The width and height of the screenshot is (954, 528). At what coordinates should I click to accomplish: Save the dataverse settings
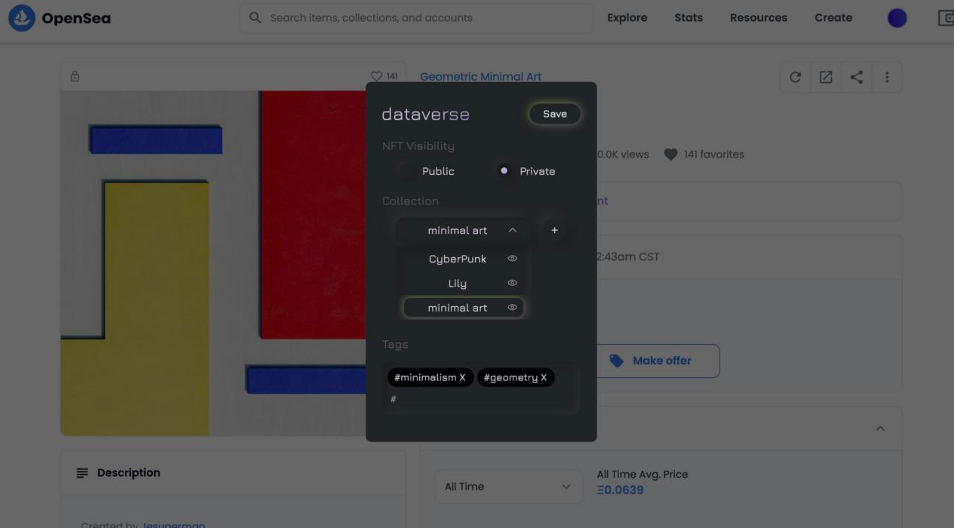554,114
